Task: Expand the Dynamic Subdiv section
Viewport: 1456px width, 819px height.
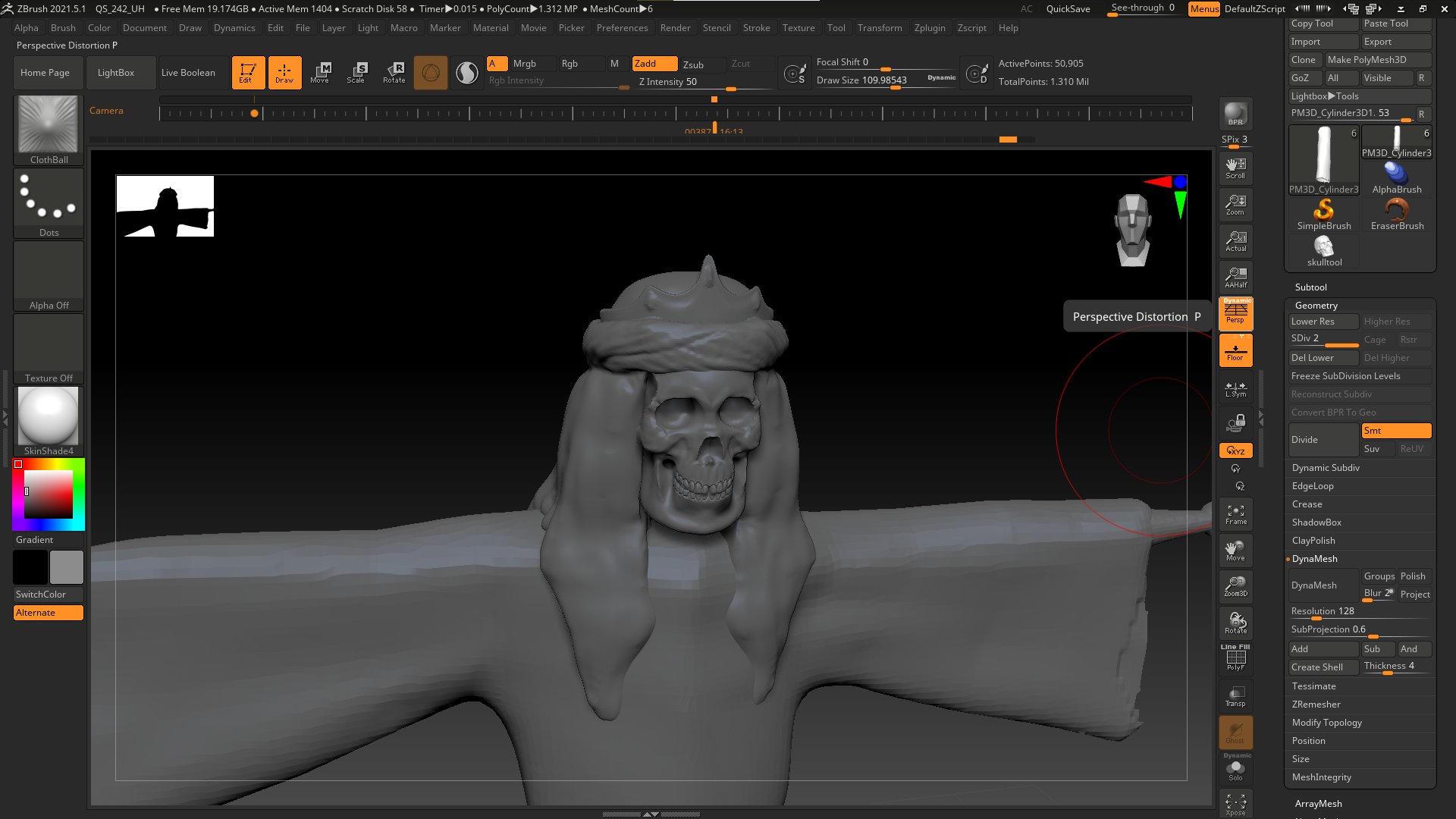Action: pyautogui.click(x=1325, y=468)
